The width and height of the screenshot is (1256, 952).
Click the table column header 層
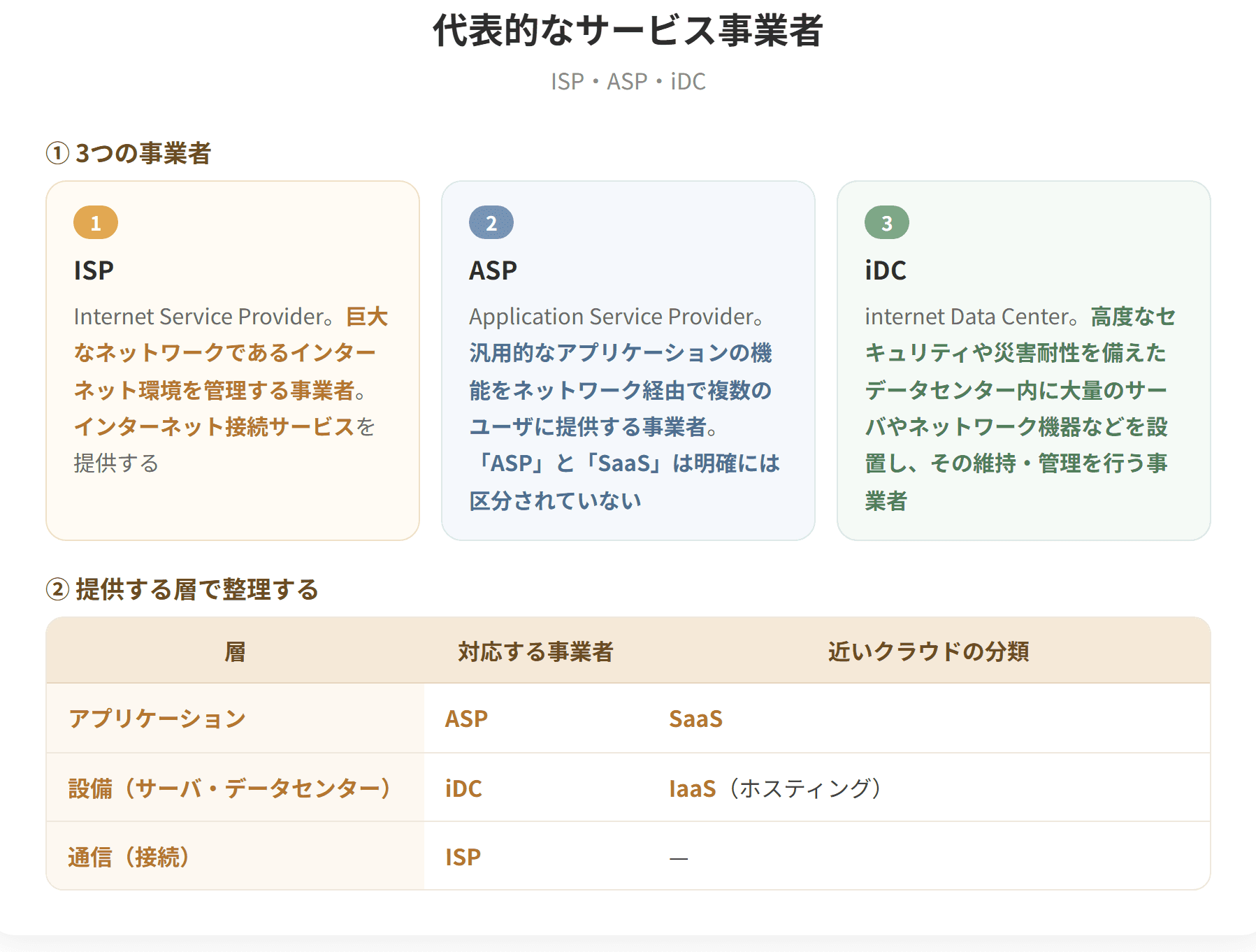[x=235, y=651]
